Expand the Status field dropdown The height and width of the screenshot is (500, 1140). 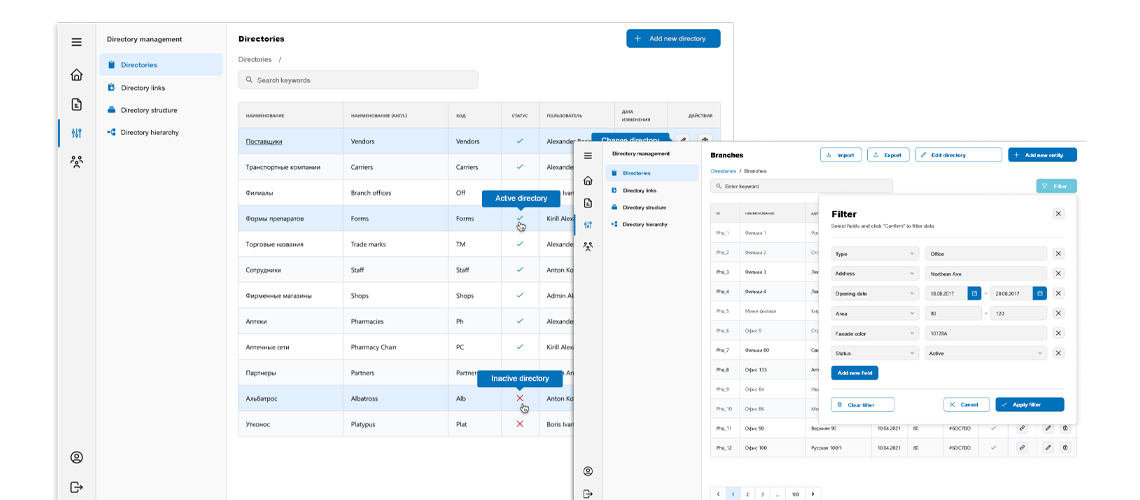[x=875, y=352]
